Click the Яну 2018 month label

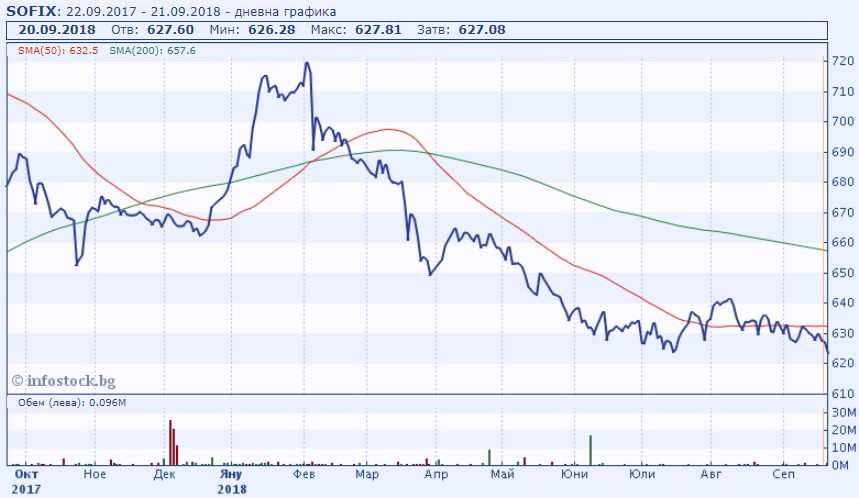[x=231, y=481]
